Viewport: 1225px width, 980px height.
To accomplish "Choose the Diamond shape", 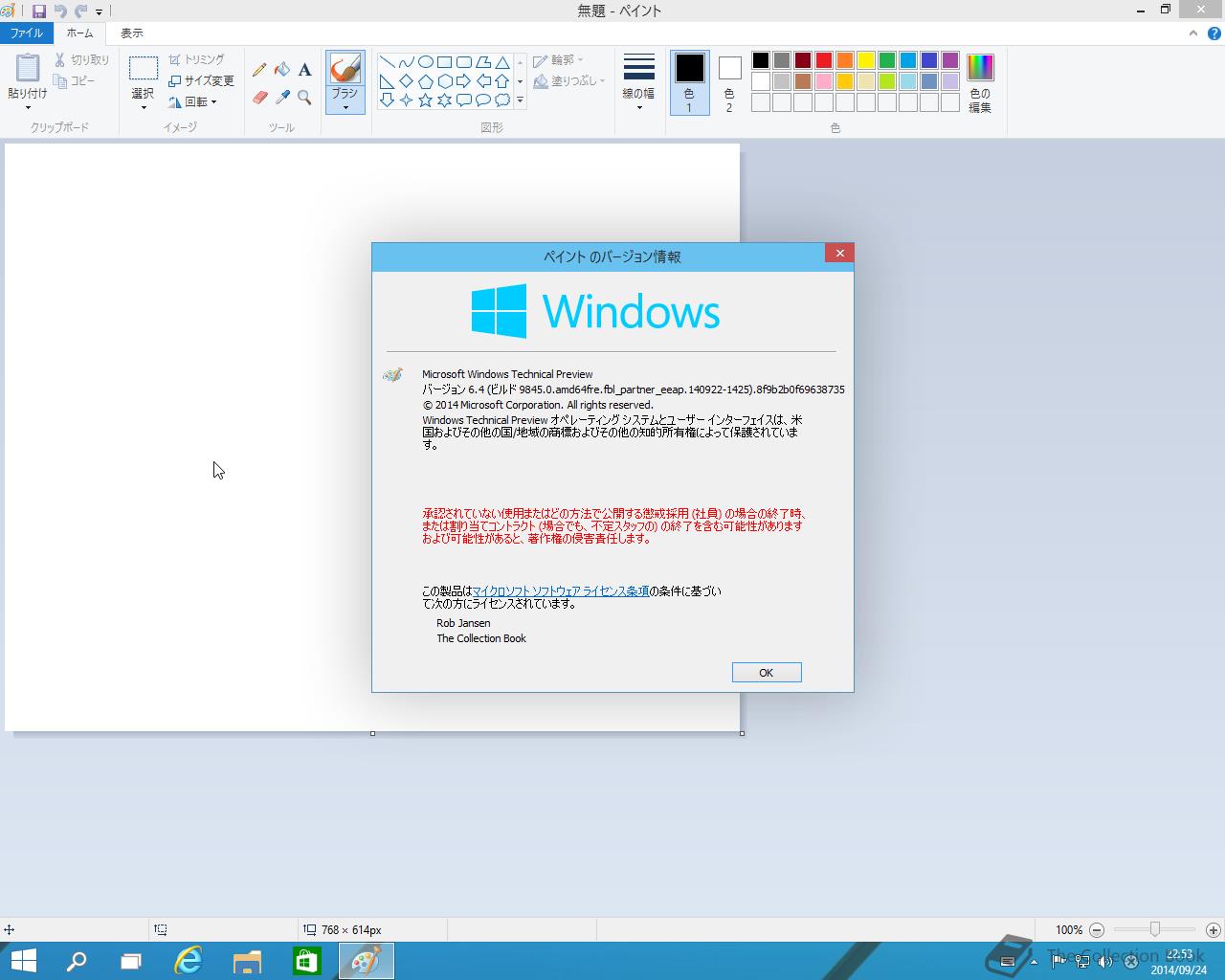I will pos(407,81).
